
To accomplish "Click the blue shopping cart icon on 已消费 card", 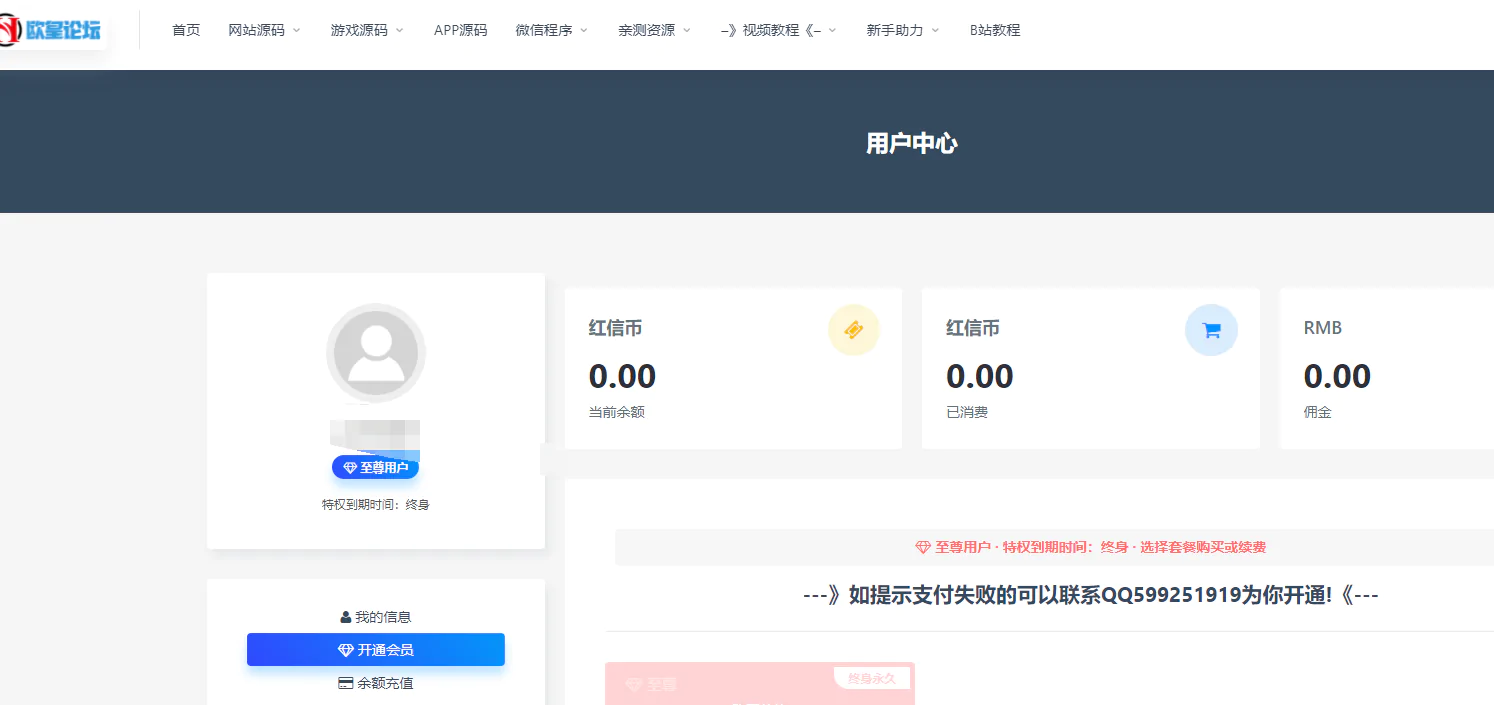I will pyautogui.click(x=1211, y=330).
